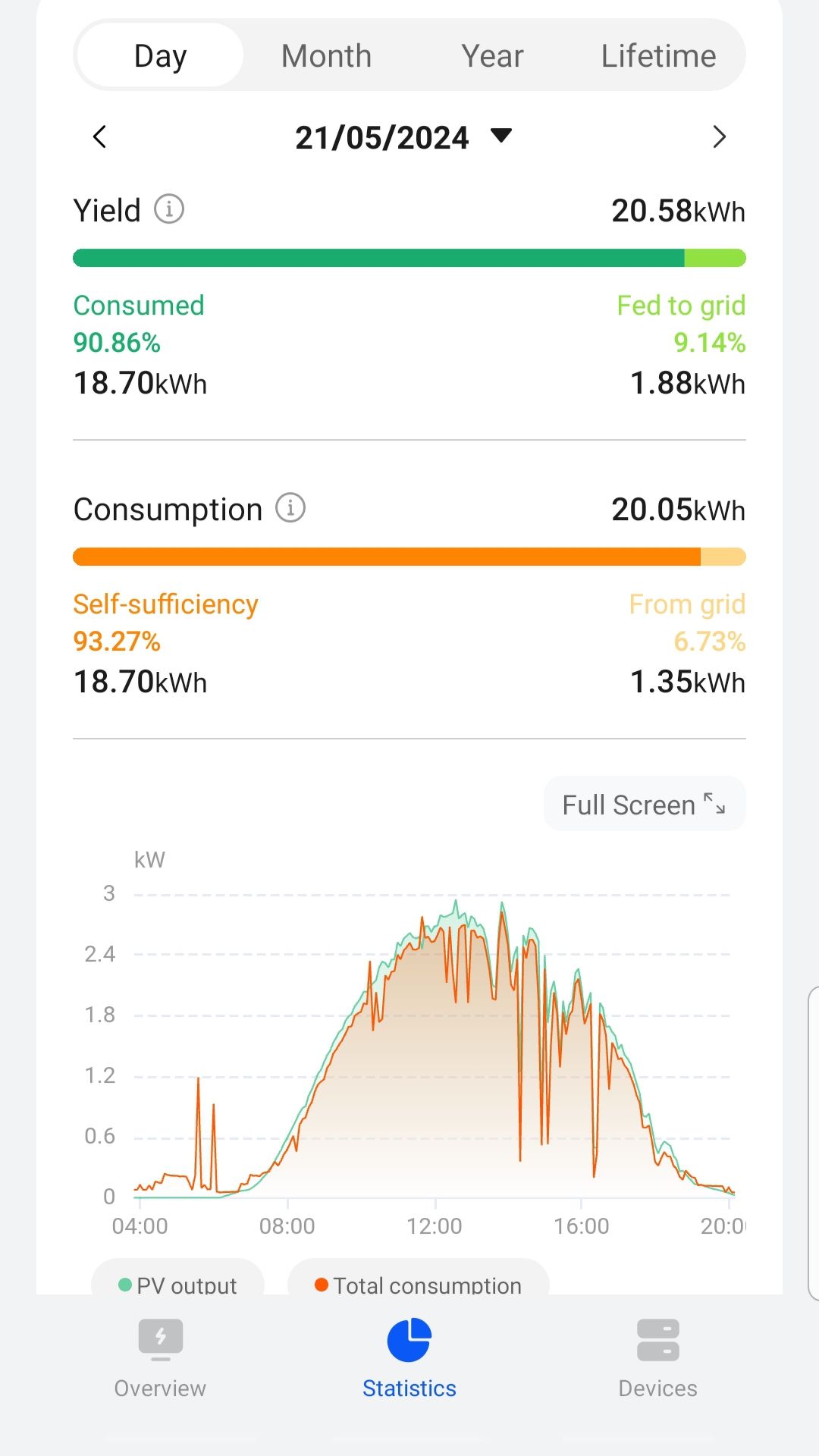The height and width of the screenshot is (1456, 819).
Task: Go to previous day arrow
Action: [x=99, y=137]
